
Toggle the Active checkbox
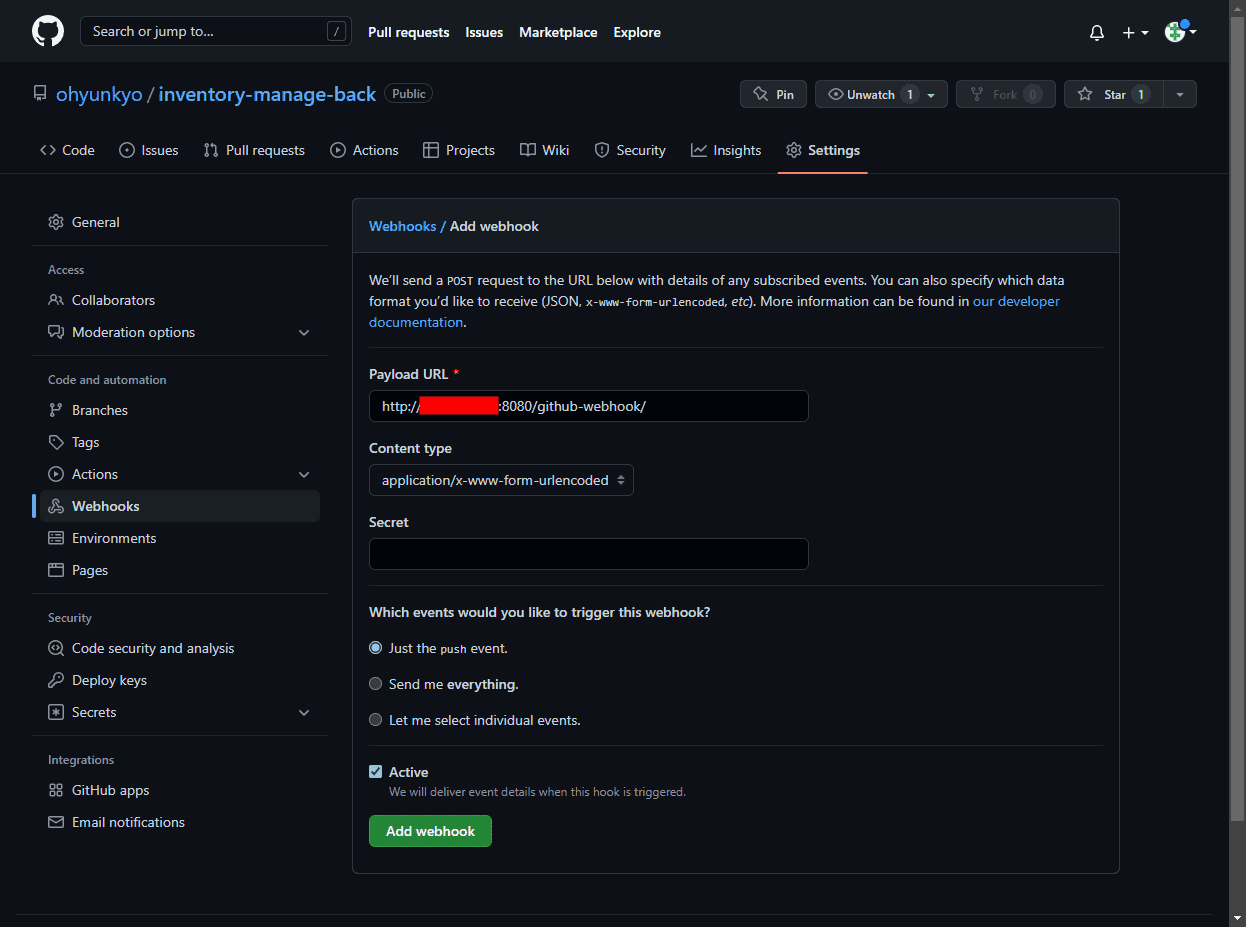coord(376,772)
